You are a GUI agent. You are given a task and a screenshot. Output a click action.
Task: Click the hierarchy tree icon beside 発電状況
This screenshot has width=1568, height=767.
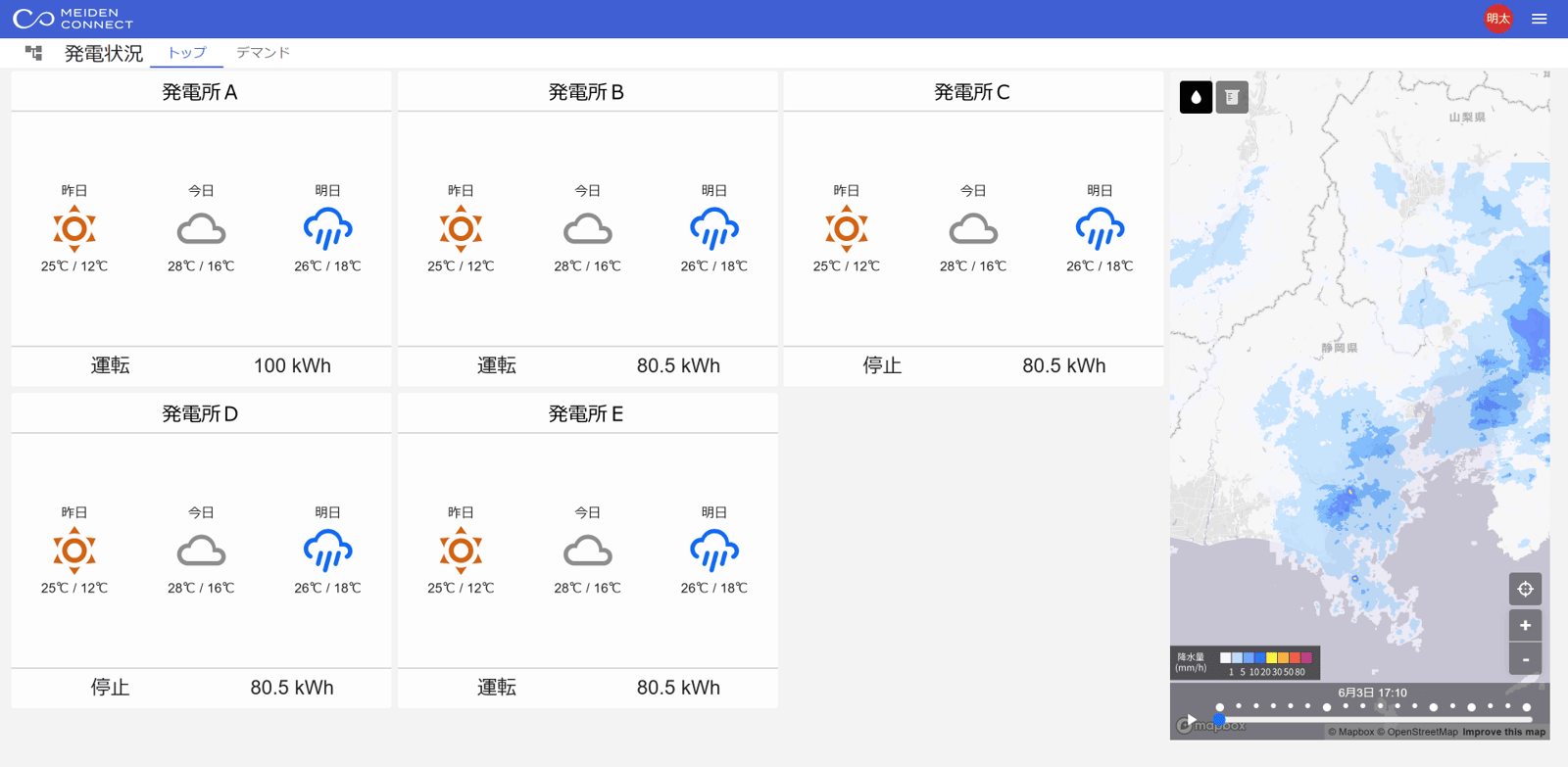click(34, 53)
